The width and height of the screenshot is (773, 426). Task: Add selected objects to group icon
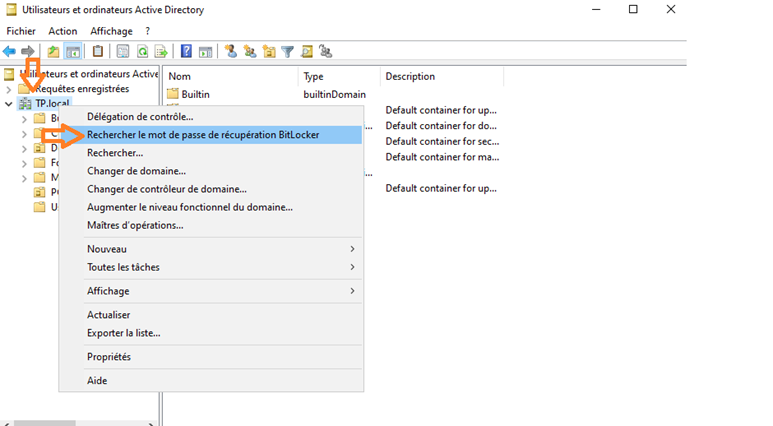[325, 51]
